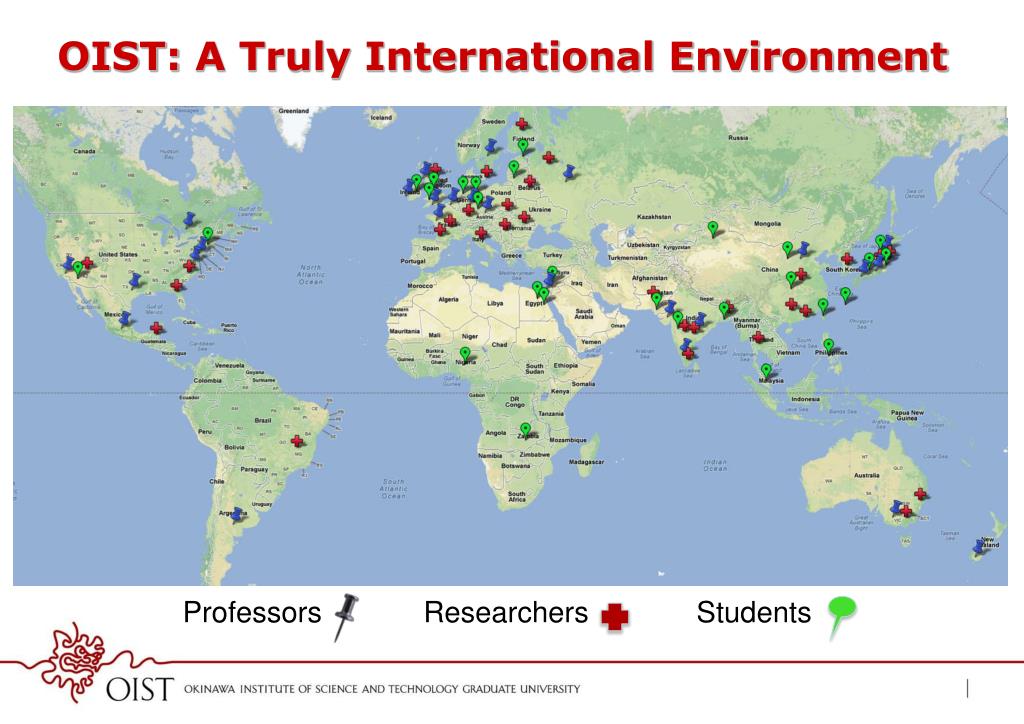Select the green marker east of Kazakhstan
Image resolution: width=1024 pixels, height=724 pixels.
click(x=713, y=229)
